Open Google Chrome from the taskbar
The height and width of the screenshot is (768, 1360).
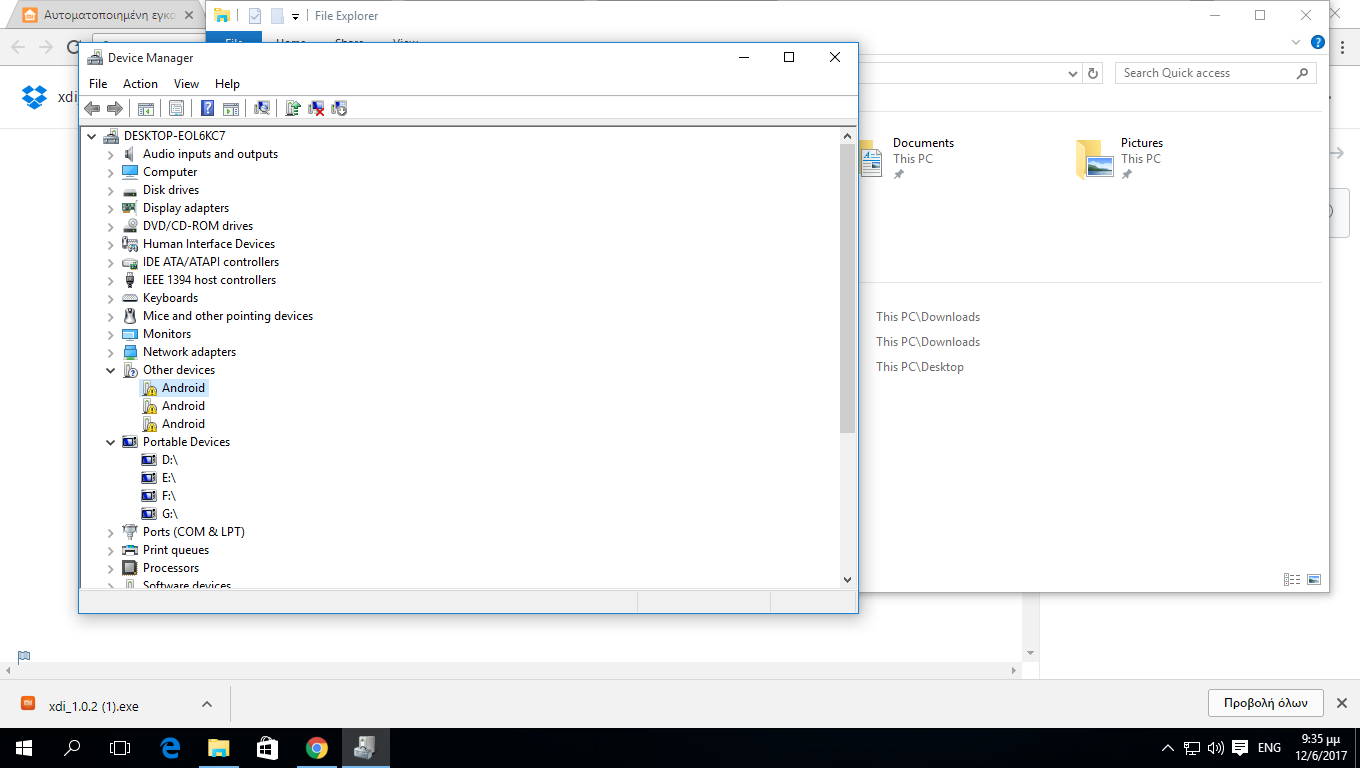click(317, 748)
